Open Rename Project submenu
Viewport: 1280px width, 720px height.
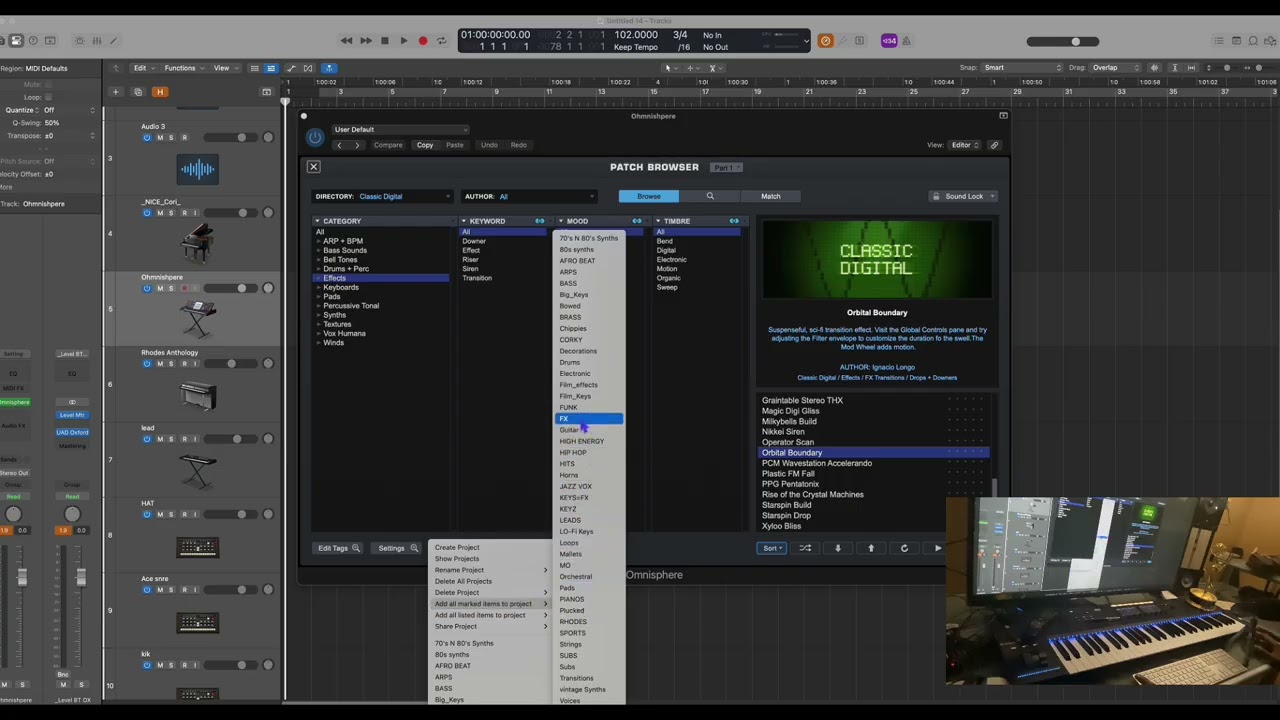(490, 570)
